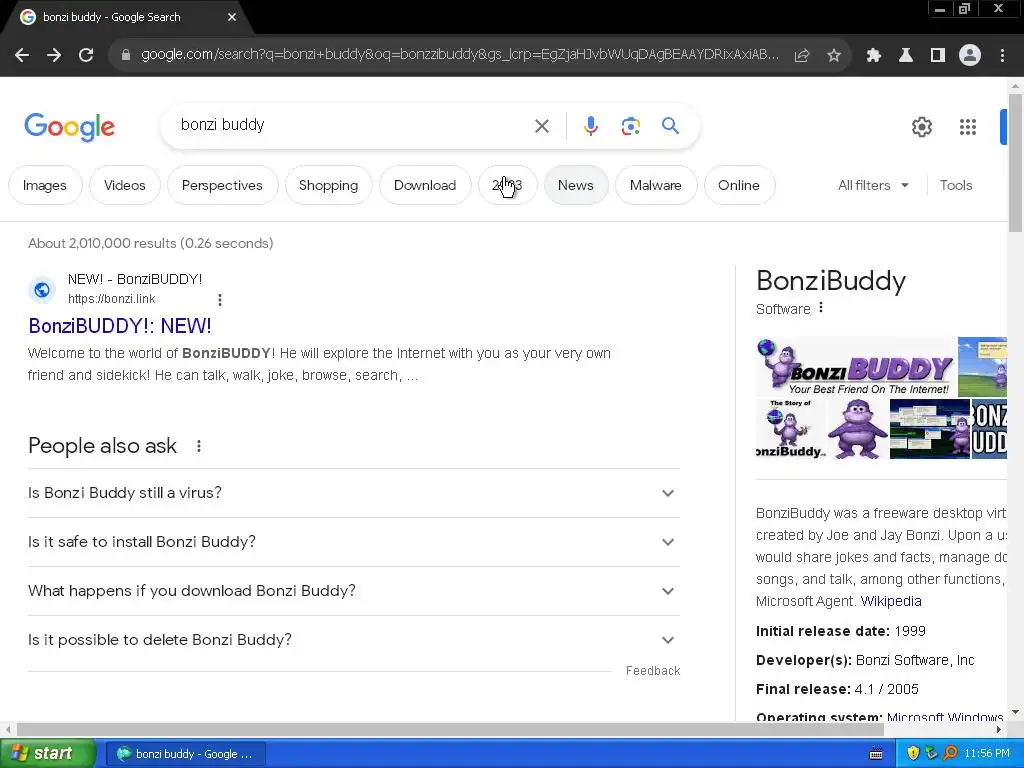
Task: Open People also ask three-dot options
Action: pyautogui.click(x=199, y=446)
